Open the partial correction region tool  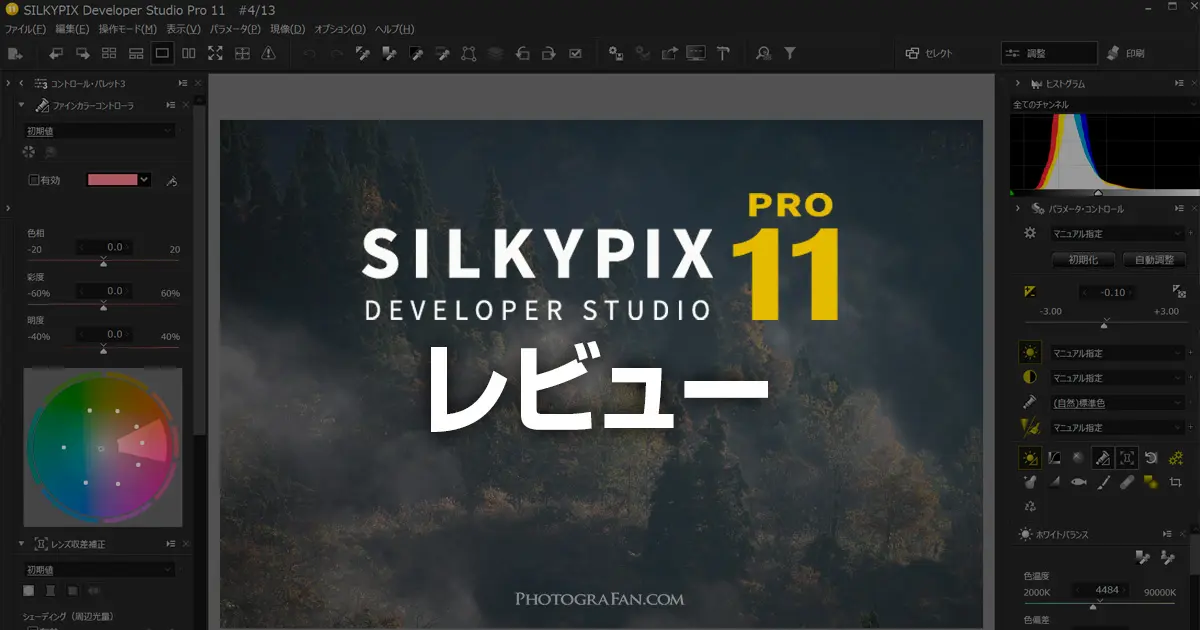click(468, 53)
